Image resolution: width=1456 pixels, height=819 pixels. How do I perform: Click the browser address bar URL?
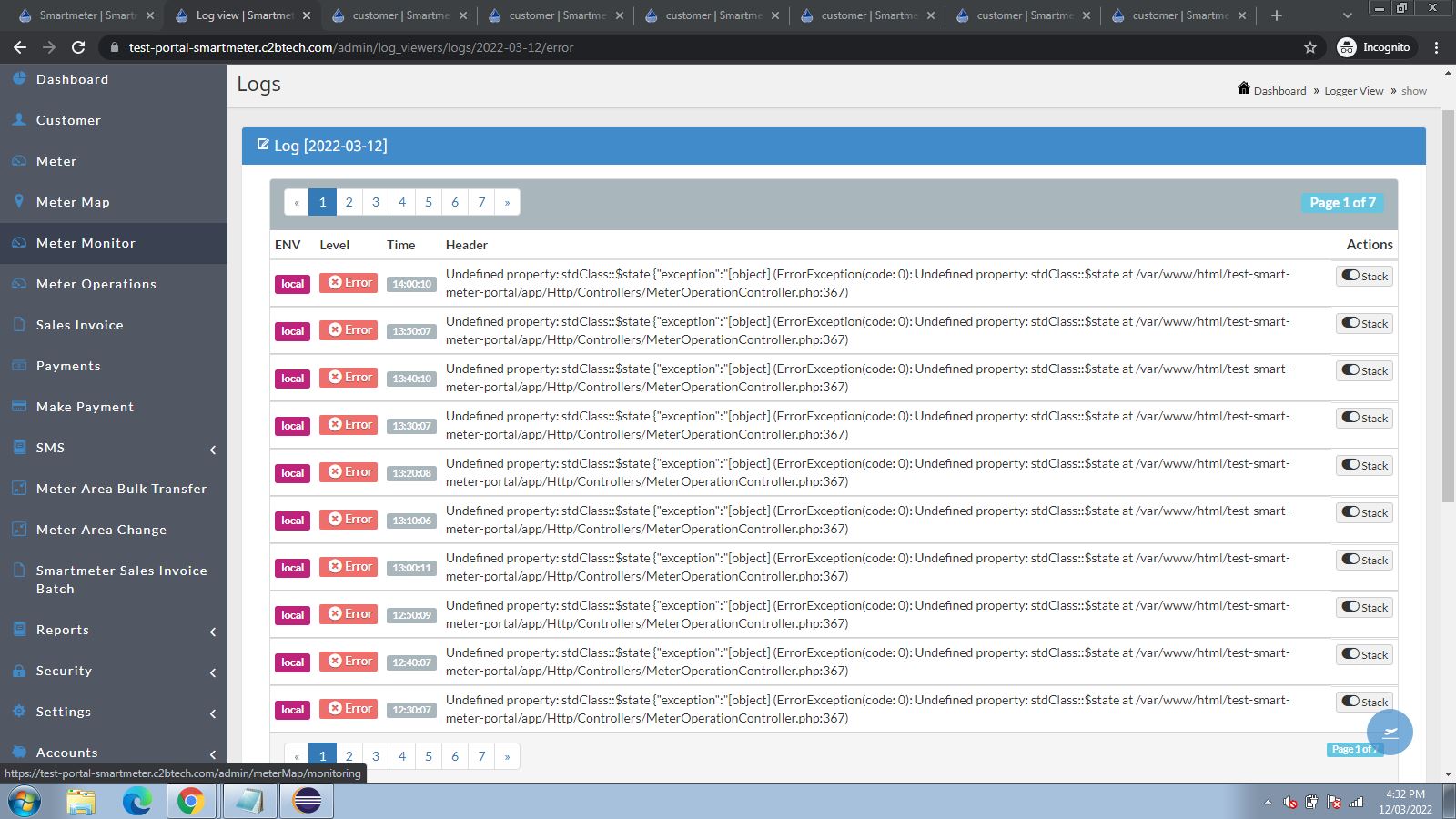351,47
